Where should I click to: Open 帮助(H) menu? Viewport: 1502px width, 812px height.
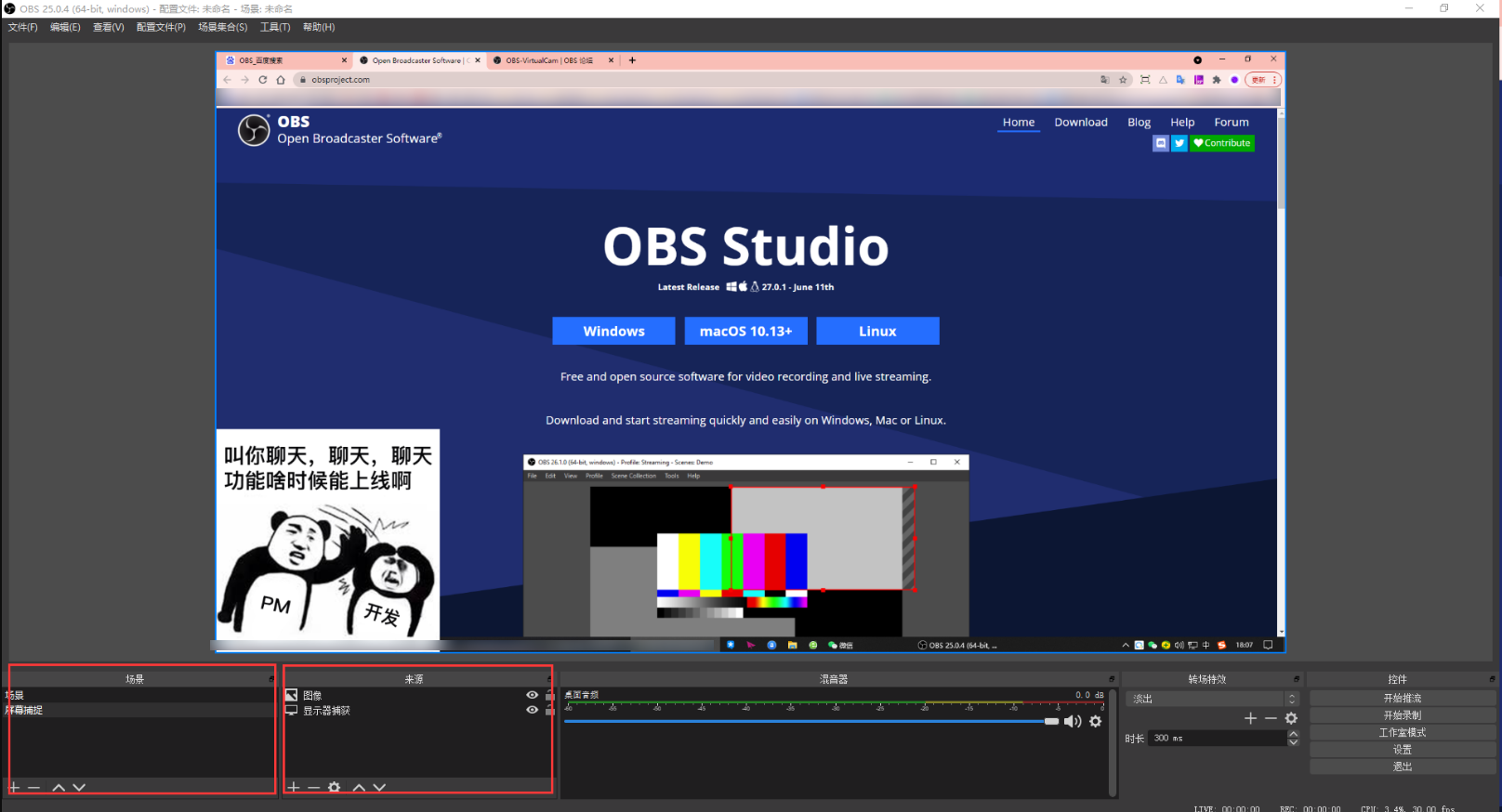(319, 27)
